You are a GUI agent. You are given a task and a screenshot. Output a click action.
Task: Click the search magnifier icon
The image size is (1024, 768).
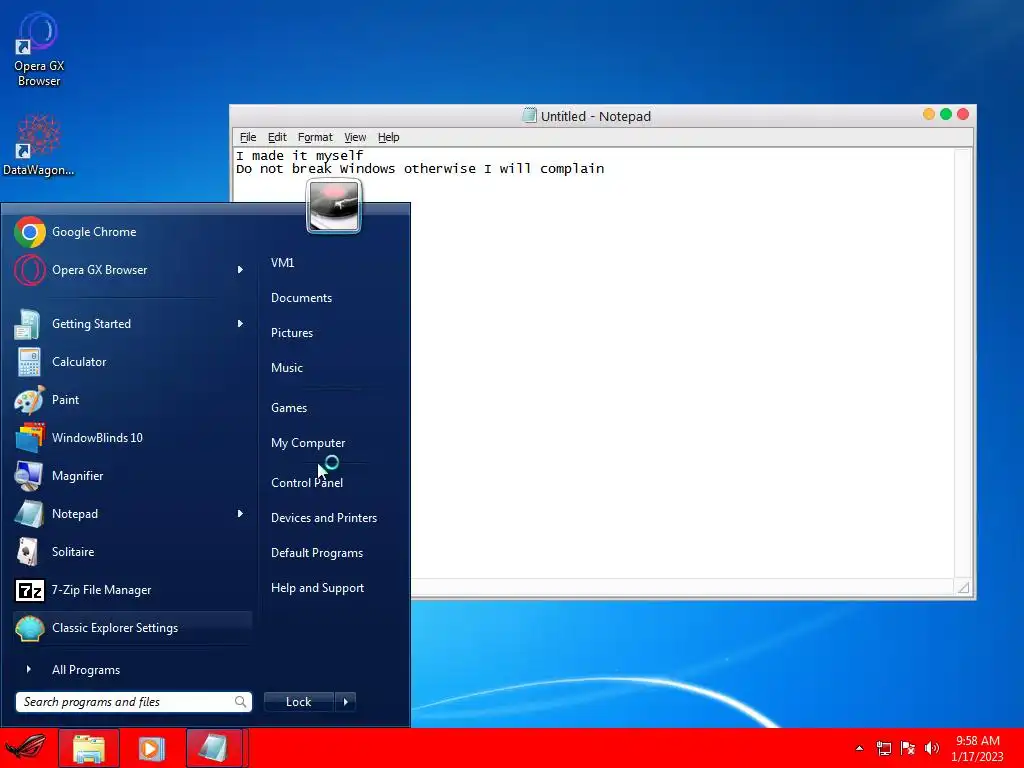tap(240, 701)
